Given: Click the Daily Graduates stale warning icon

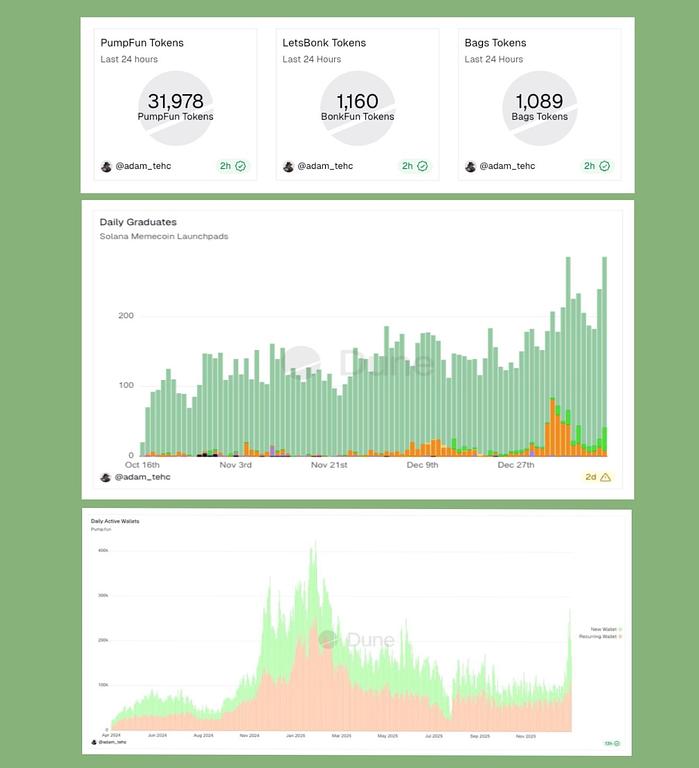Looking at the screenshot, I should pos(605,478).
